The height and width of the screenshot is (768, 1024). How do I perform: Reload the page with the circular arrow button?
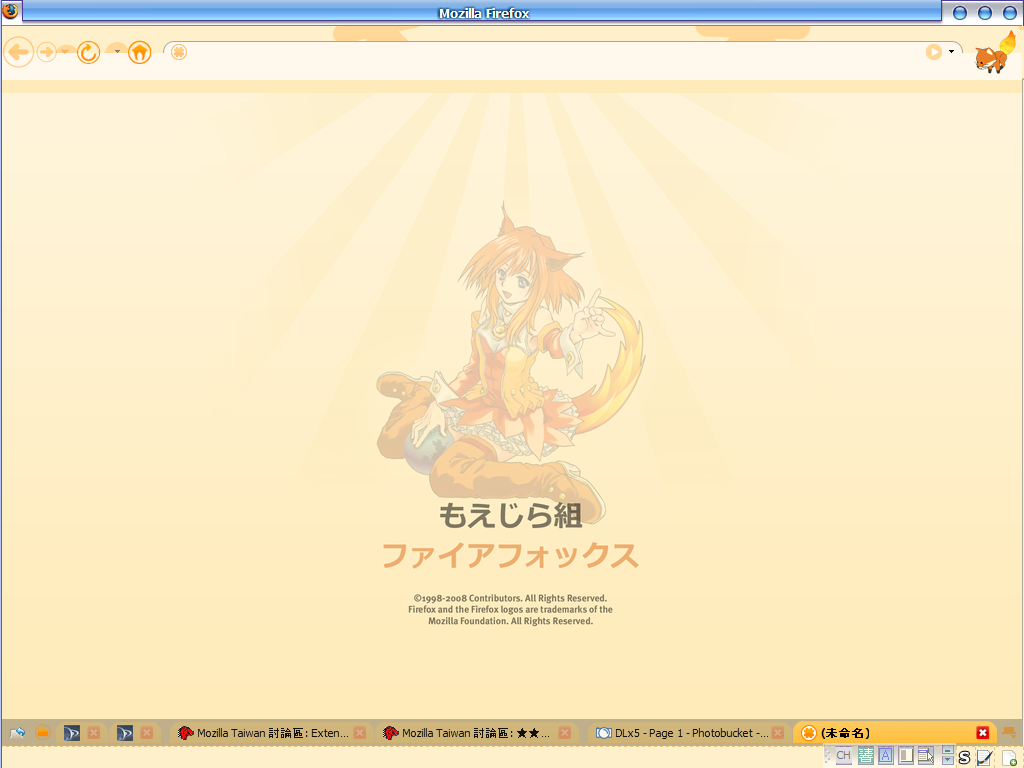click(89, 52)
